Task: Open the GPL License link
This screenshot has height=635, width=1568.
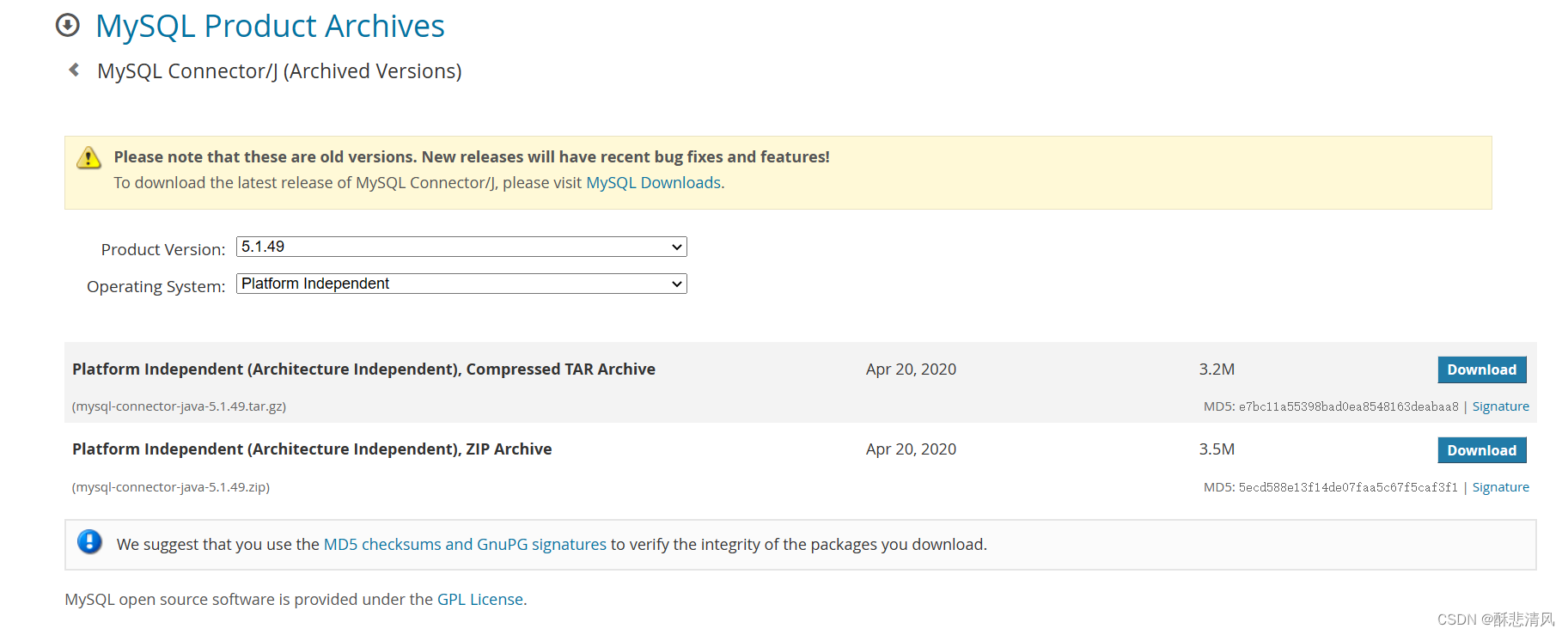Action: tap(479, 600)
